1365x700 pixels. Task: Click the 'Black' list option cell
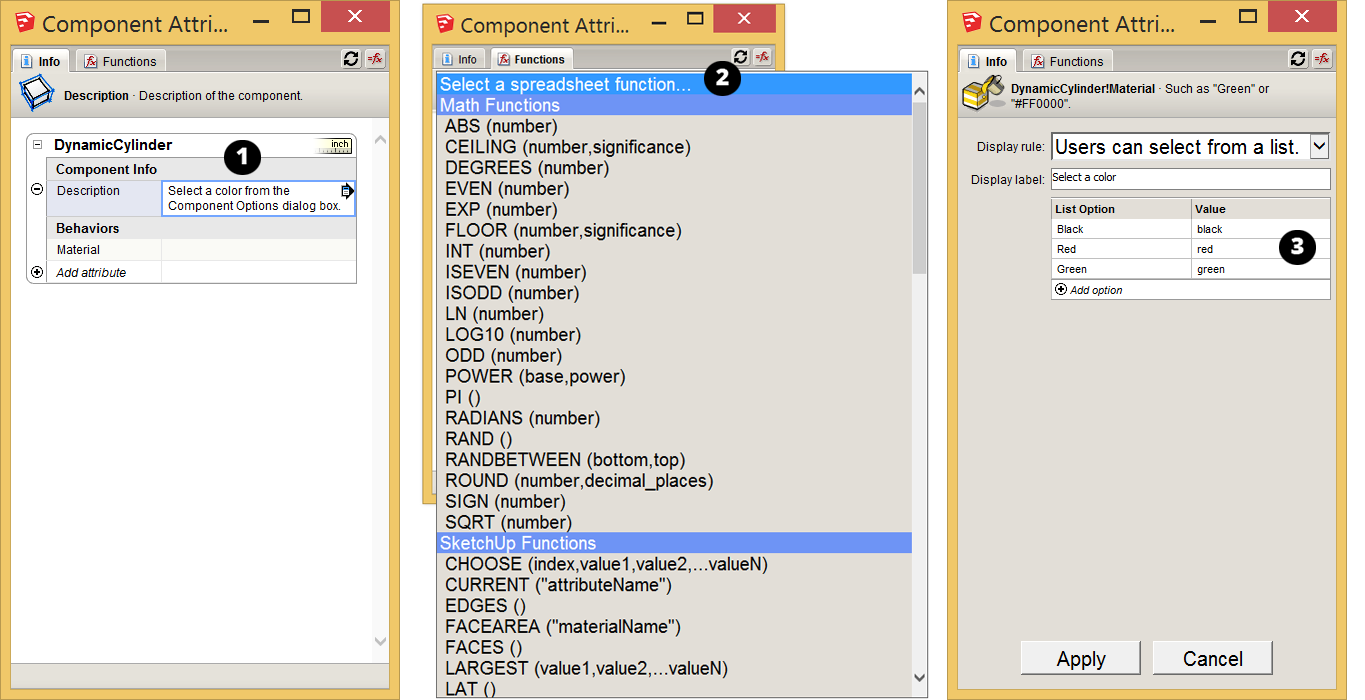(1122, 229)
